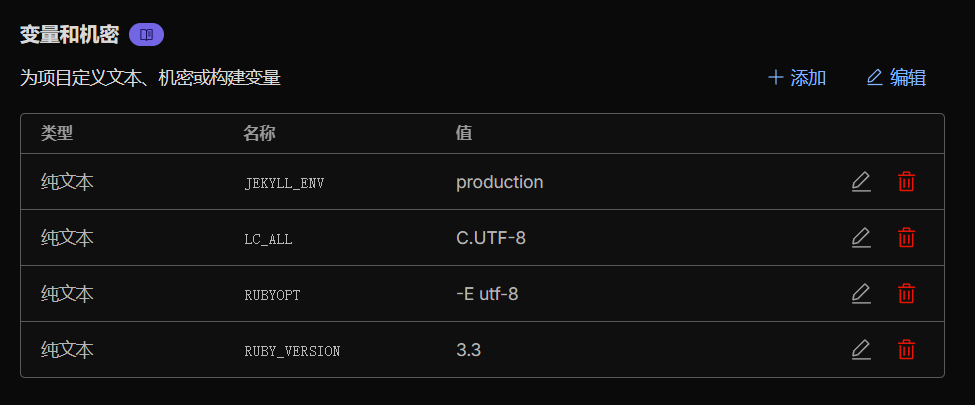Delete the JEKYLL_ENV variable
Viewport: 975px width, 405px height.
(906, 182)
